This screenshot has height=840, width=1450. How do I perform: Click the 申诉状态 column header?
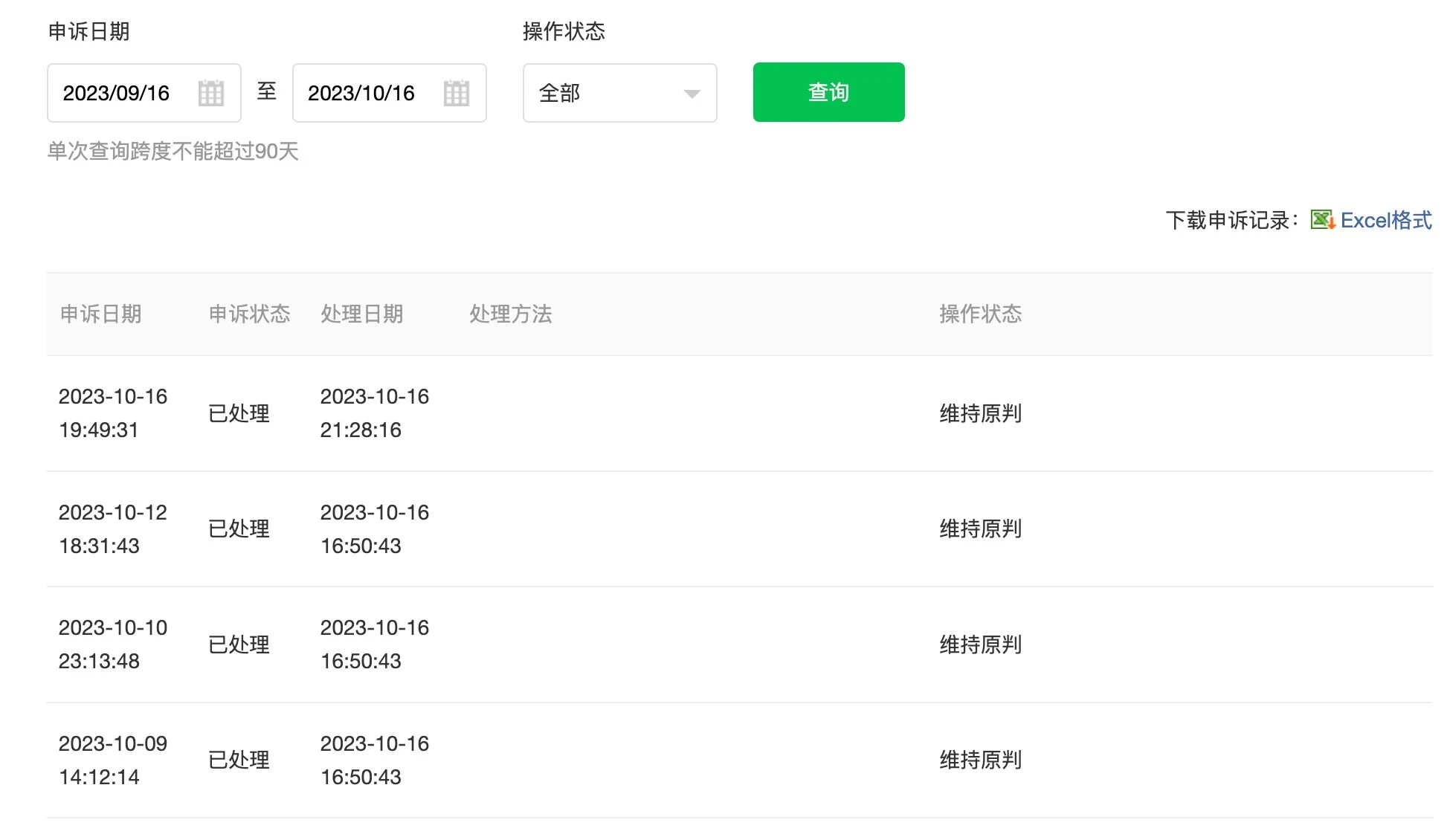(x=249, y=314)
